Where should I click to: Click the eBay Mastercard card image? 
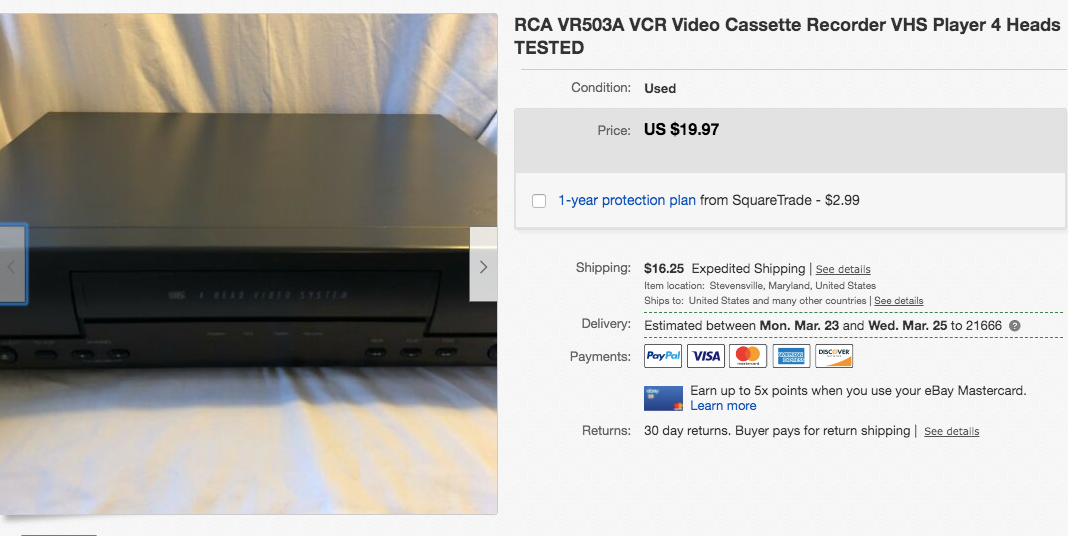[663, 398]
